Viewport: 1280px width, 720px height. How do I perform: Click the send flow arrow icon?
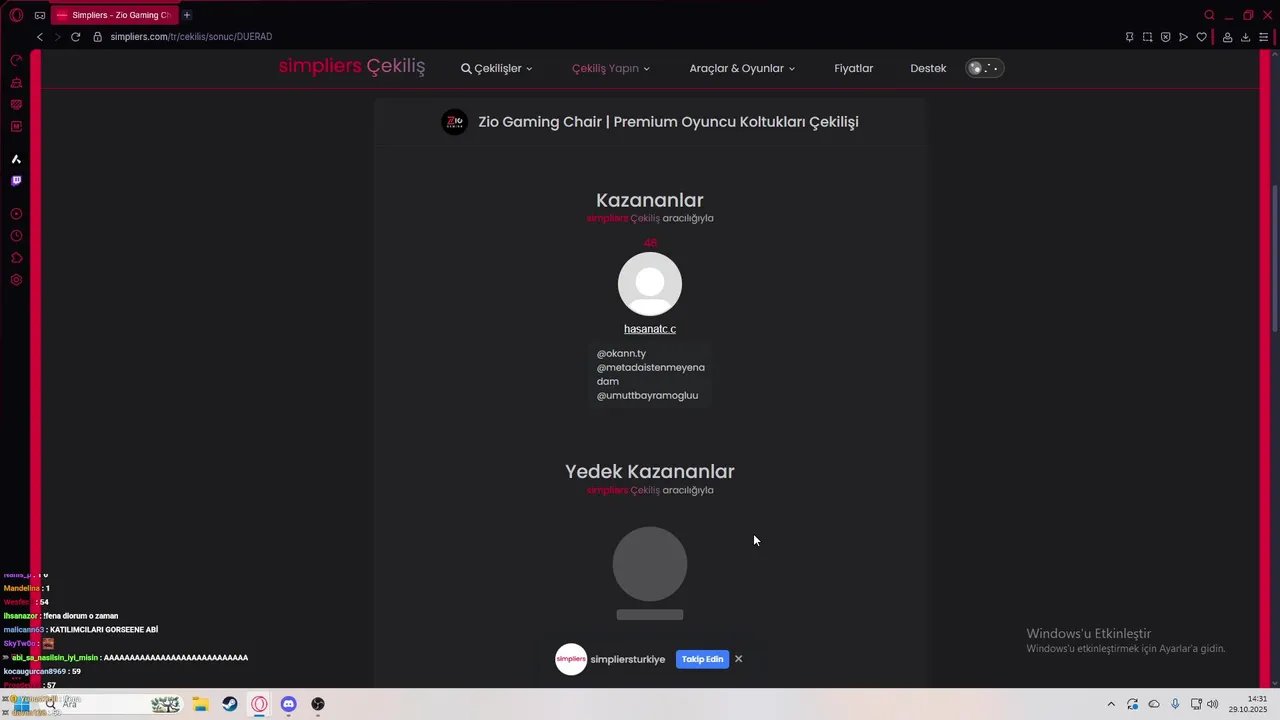point(1183,37)
